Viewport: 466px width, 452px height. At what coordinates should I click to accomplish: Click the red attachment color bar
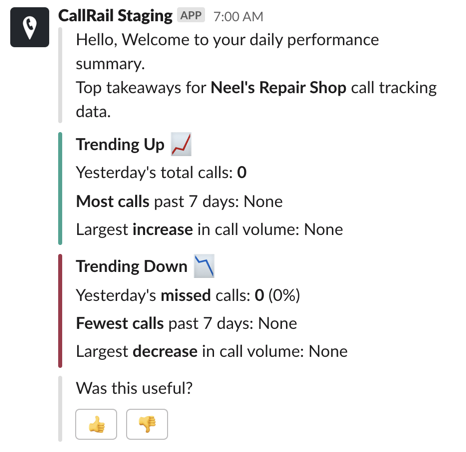pos(60,311)
